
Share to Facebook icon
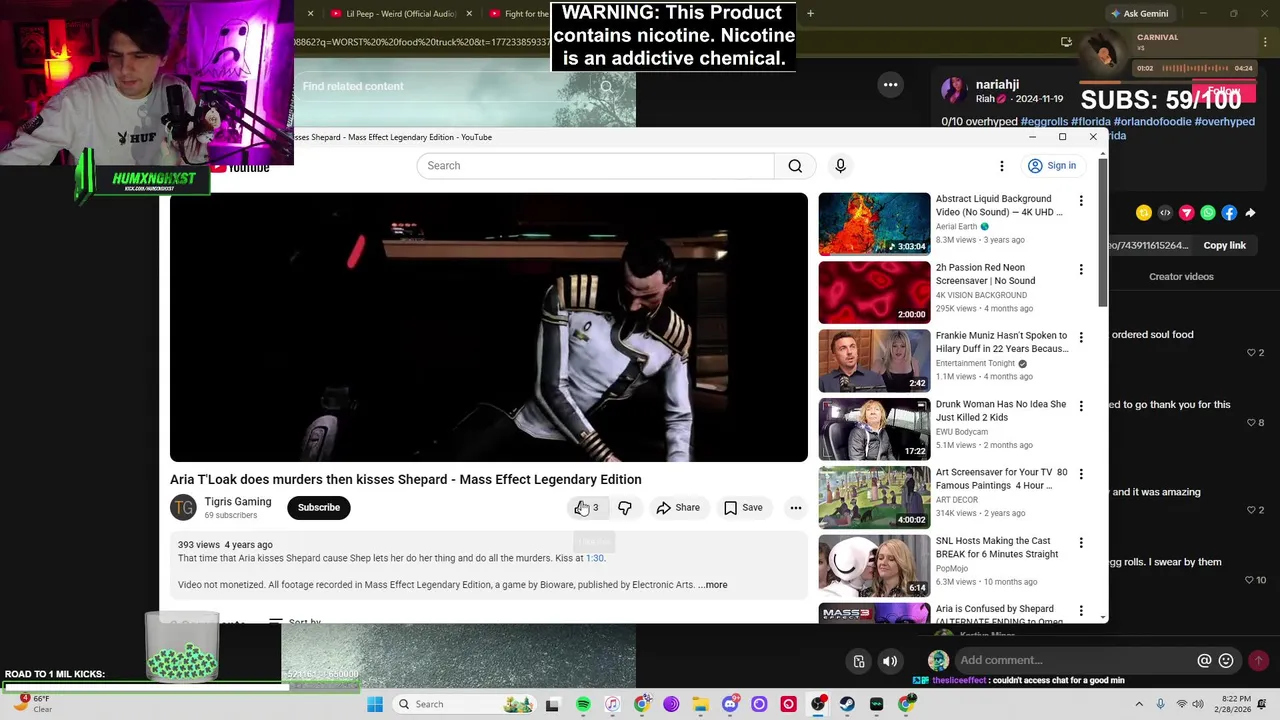click(x=1229, y=213)
